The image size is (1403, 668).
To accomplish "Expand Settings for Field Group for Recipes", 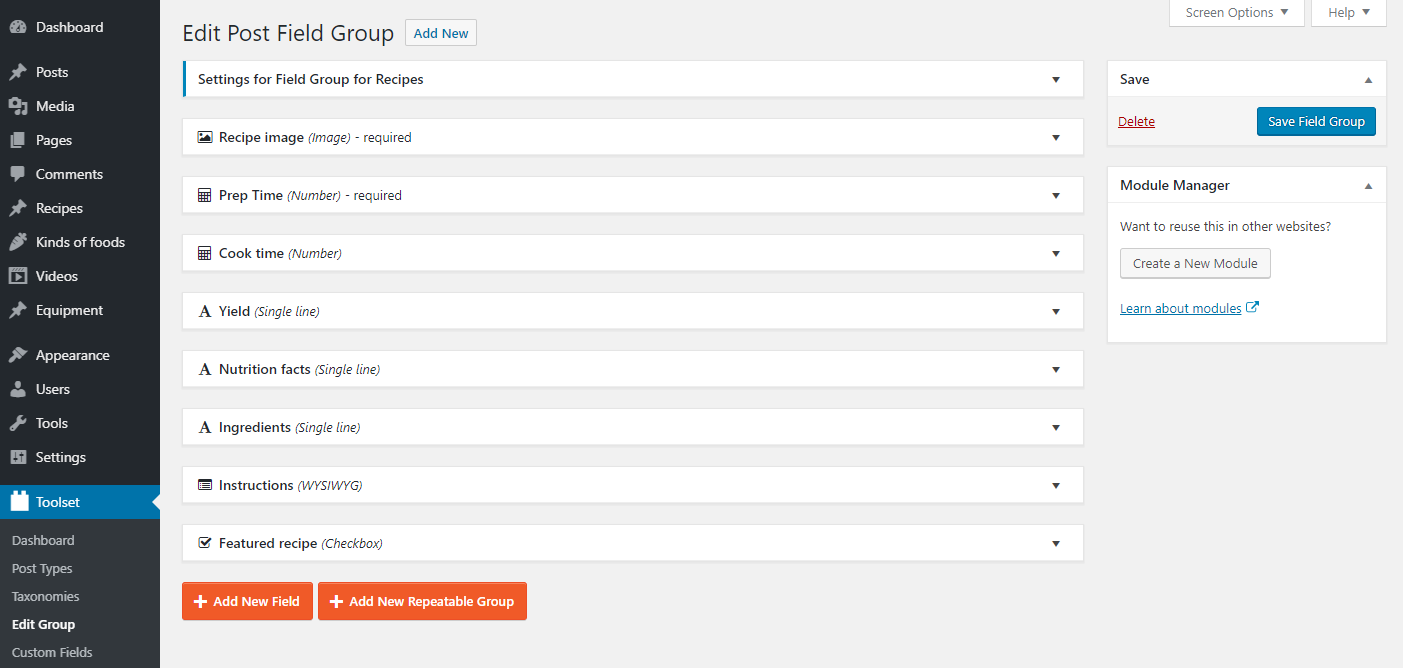I will pos(1056,80).
